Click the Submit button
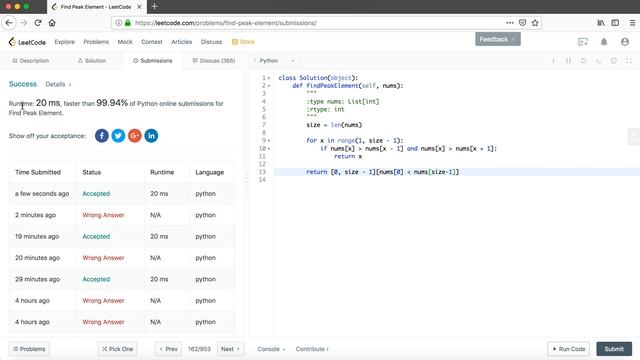Image resolution: width=640 pixels, height=360 pixels. coord(614,349)
